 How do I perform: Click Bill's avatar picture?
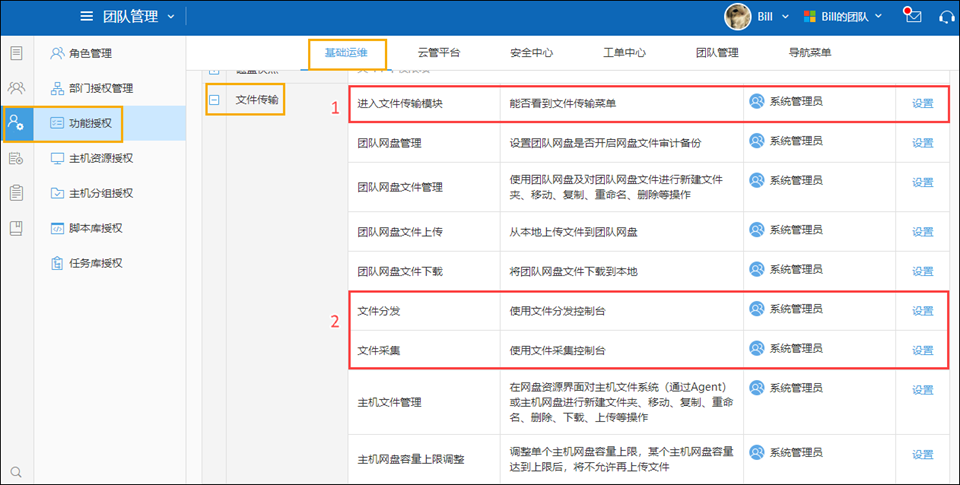[738, 17]
